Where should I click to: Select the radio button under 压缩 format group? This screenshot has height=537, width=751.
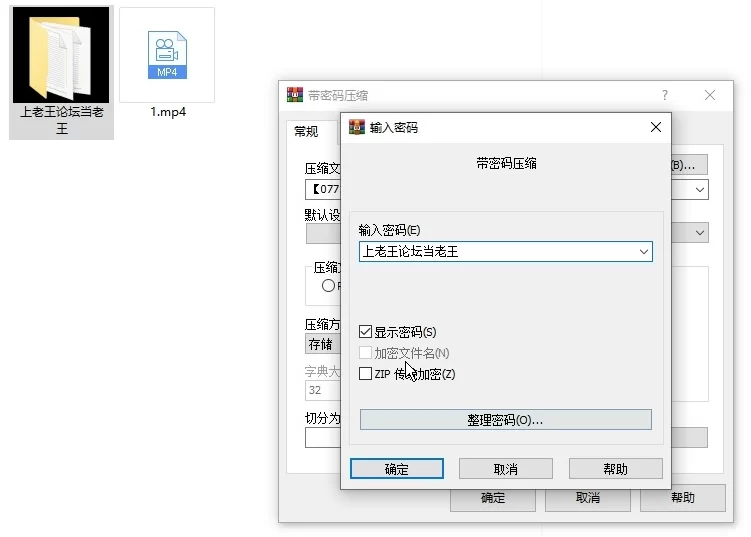[328, 286]
